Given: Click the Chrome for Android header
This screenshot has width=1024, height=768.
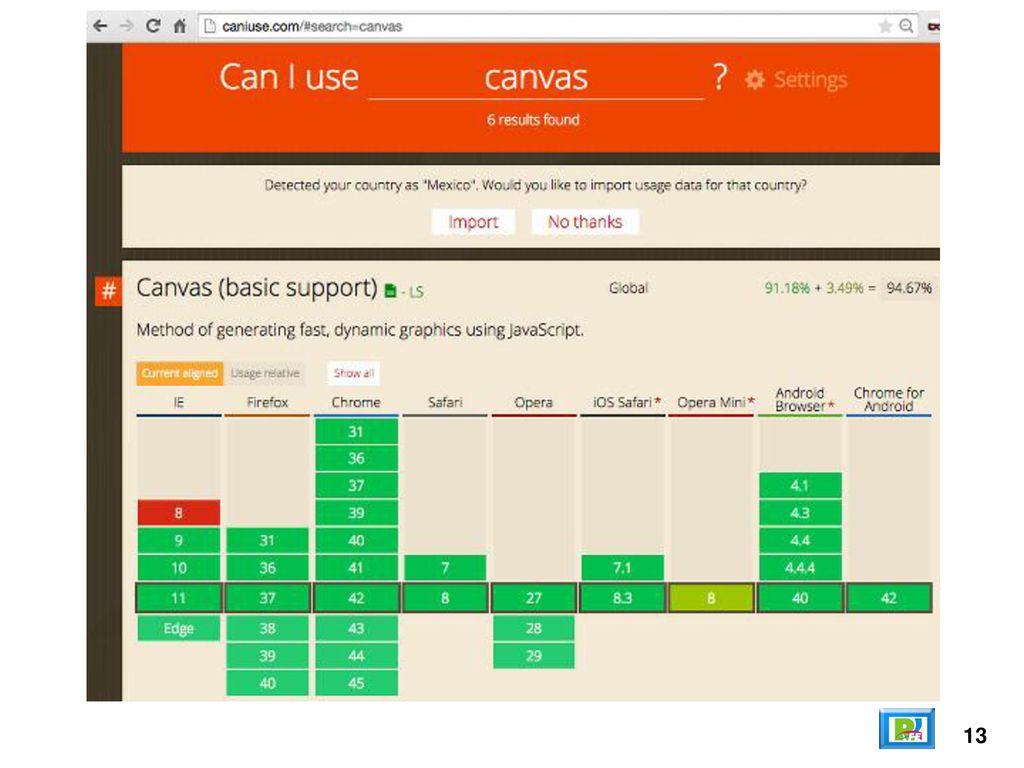Looking at the screenshot, I should (889, 400).
